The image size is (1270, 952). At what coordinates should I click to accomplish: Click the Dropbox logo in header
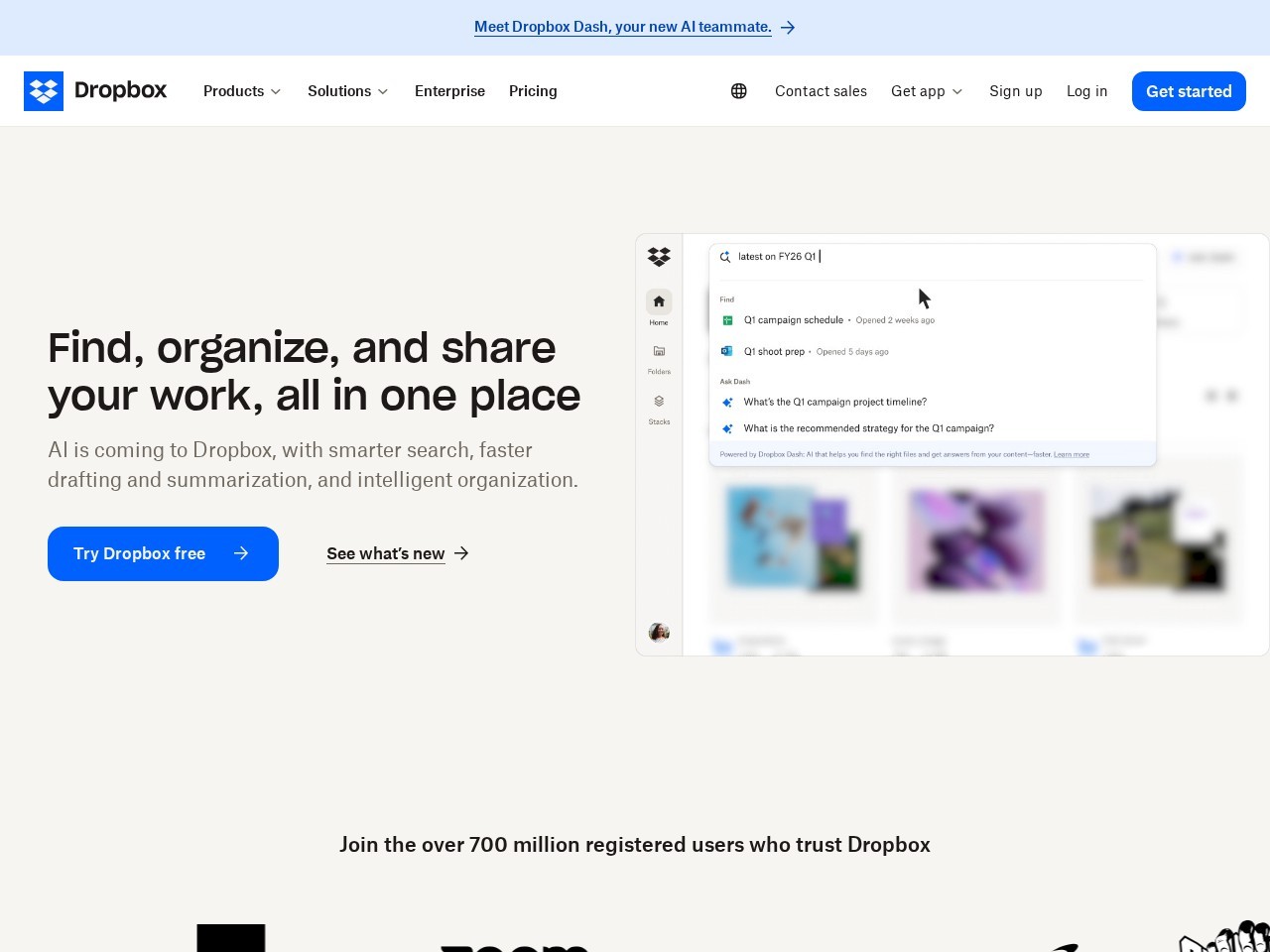click(95, 91)
